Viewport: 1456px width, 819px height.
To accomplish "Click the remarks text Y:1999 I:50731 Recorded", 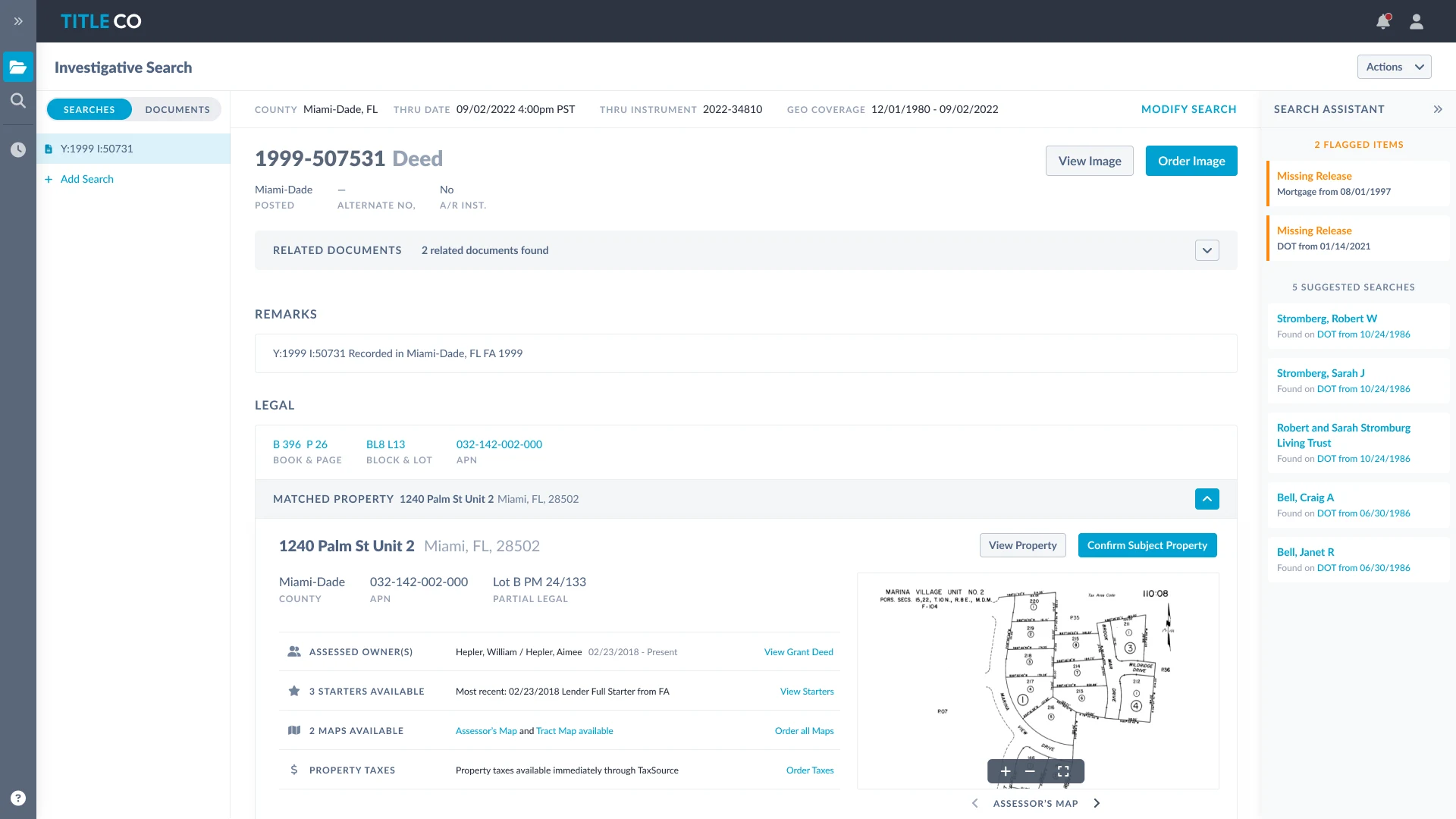I will 397,353.
